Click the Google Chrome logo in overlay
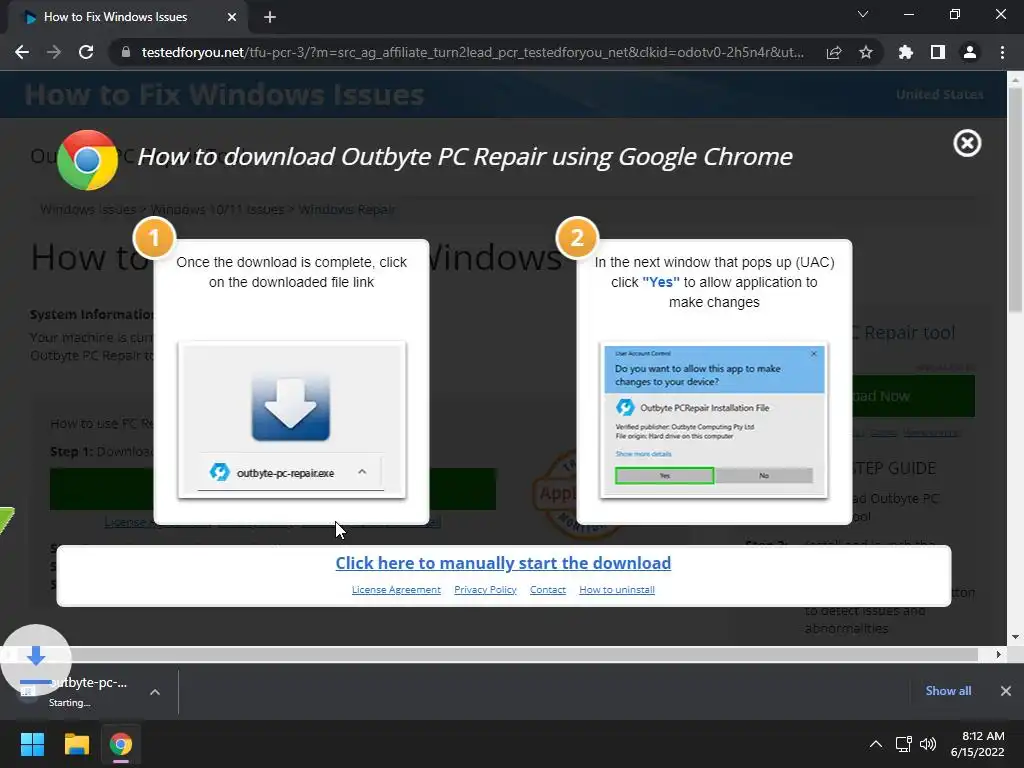Viewport: 1024px width, 768px height. coord(87,160)
